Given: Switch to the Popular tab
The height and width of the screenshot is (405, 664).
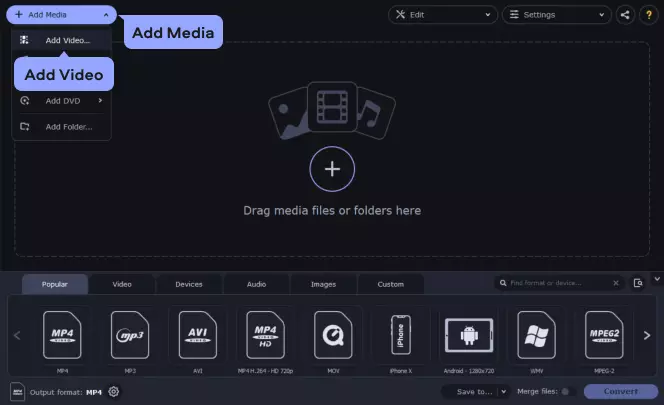Looking at the screenshot, I should coord(55,284).
